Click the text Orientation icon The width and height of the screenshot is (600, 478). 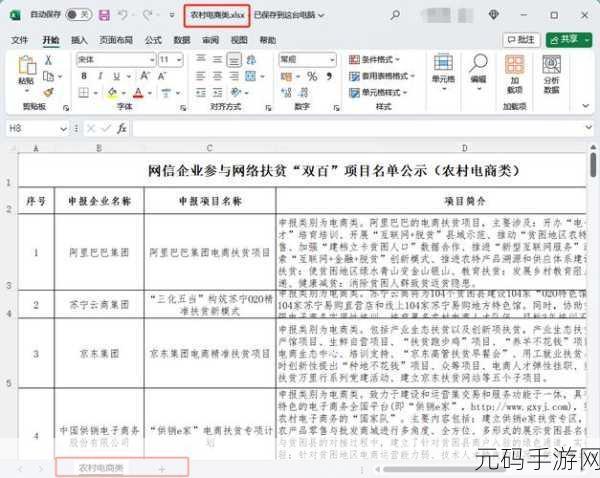tap(236, 93)
